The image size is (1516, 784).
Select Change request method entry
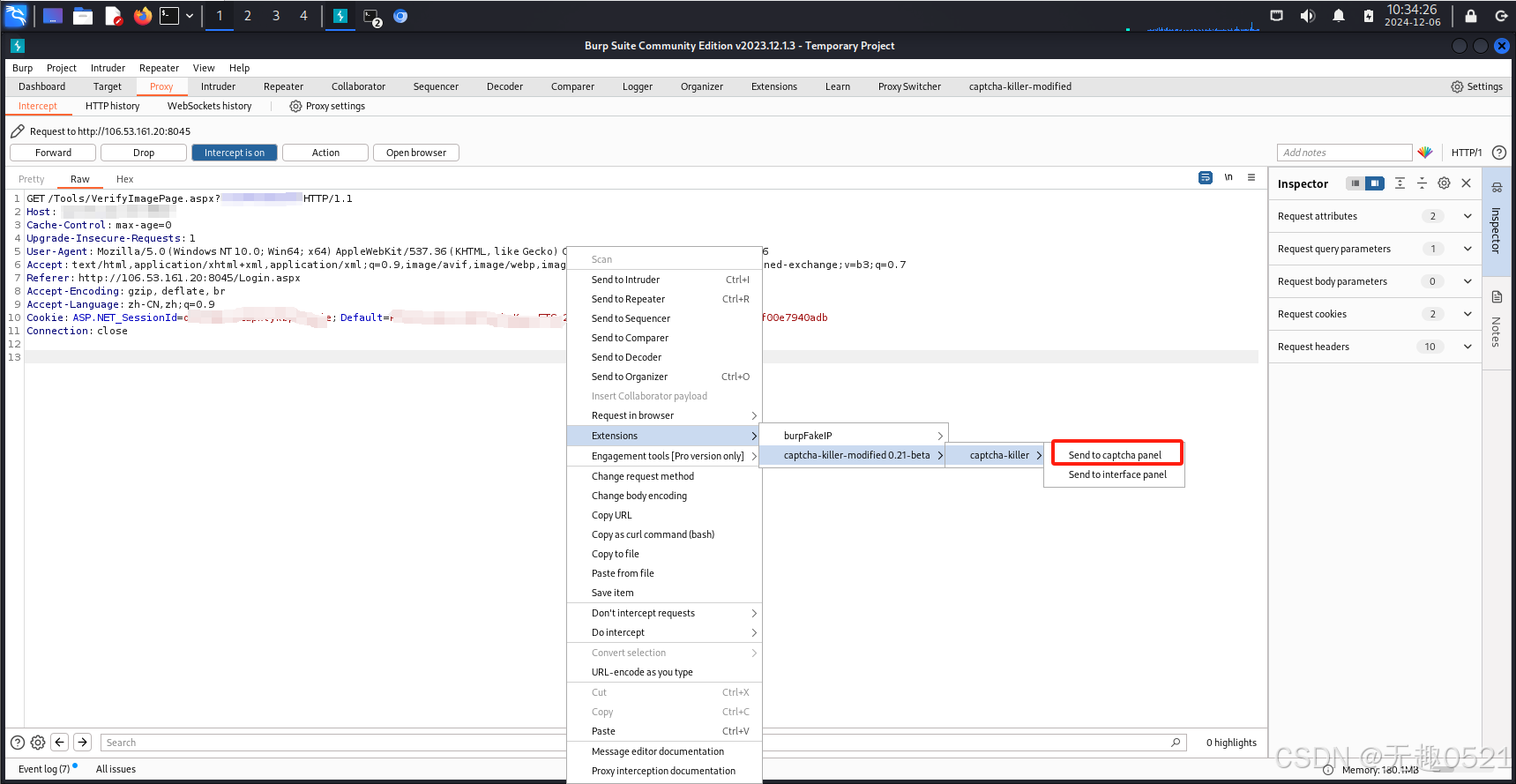pos(664,476)
